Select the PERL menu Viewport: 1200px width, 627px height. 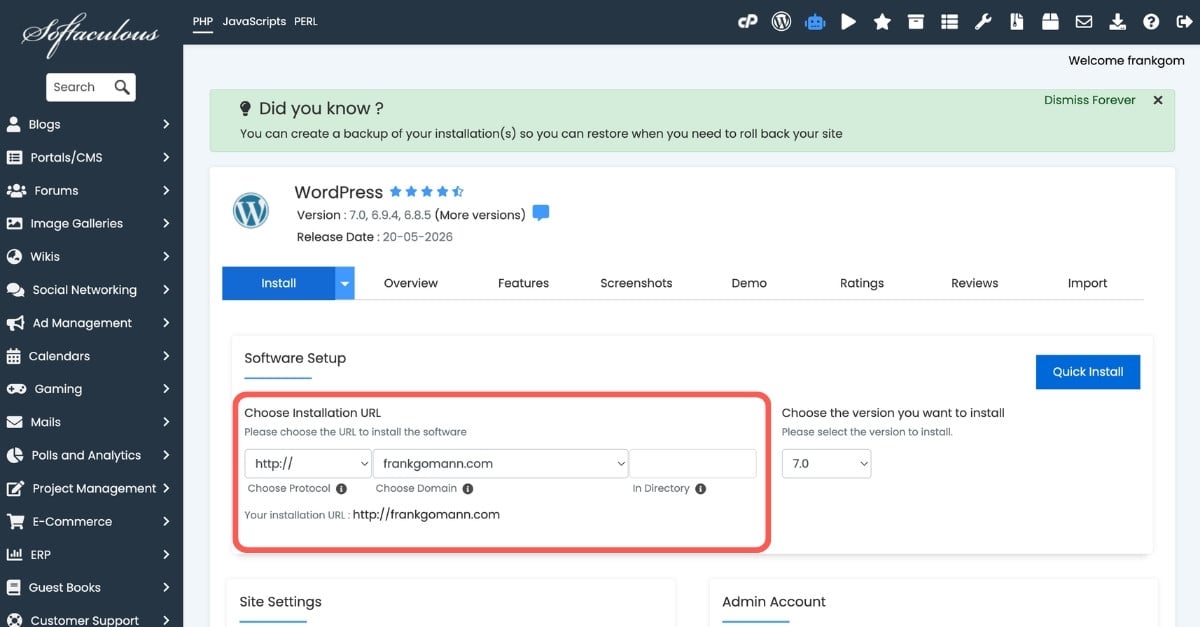click(x=306, y=21)
